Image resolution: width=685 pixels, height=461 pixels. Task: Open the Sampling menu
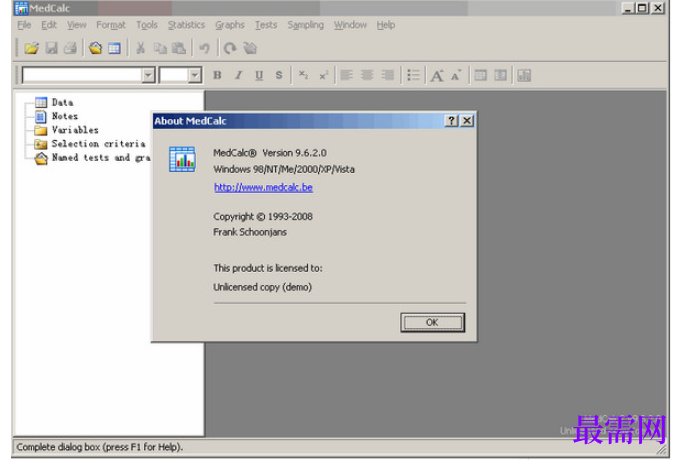pyautogui.click(x=305, y=25)
